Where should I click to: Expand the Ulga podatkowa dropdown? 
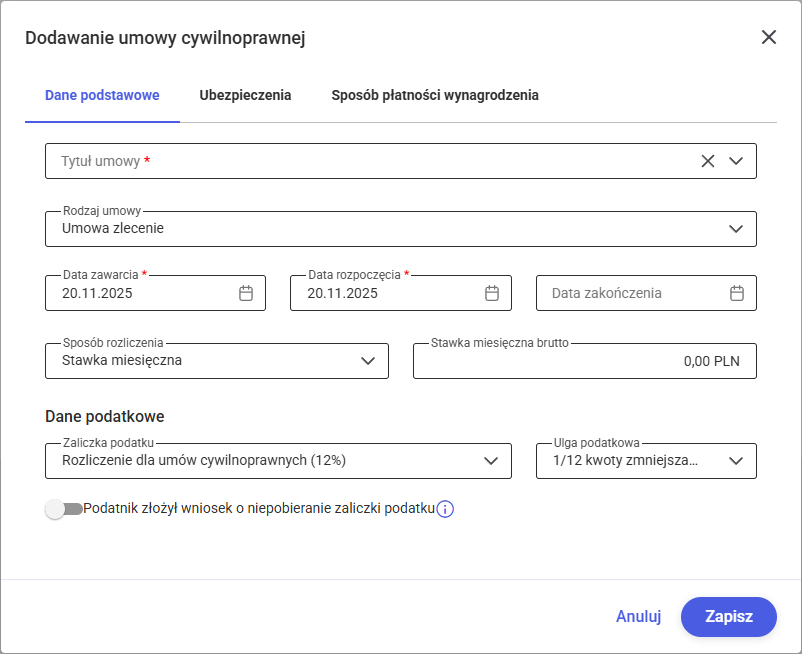coord(737,461)
